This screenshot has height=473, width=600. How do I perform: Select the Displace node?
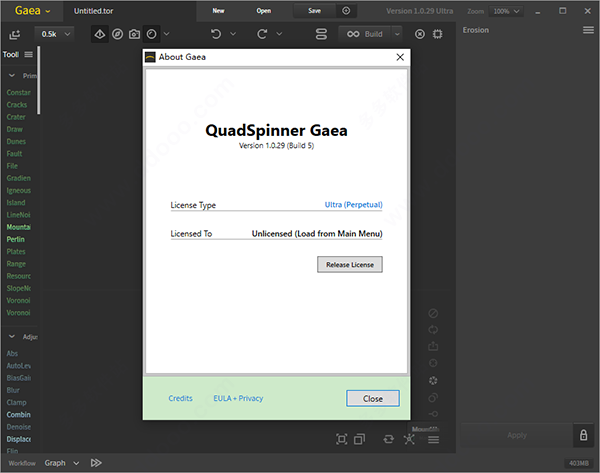pos(19,439)
